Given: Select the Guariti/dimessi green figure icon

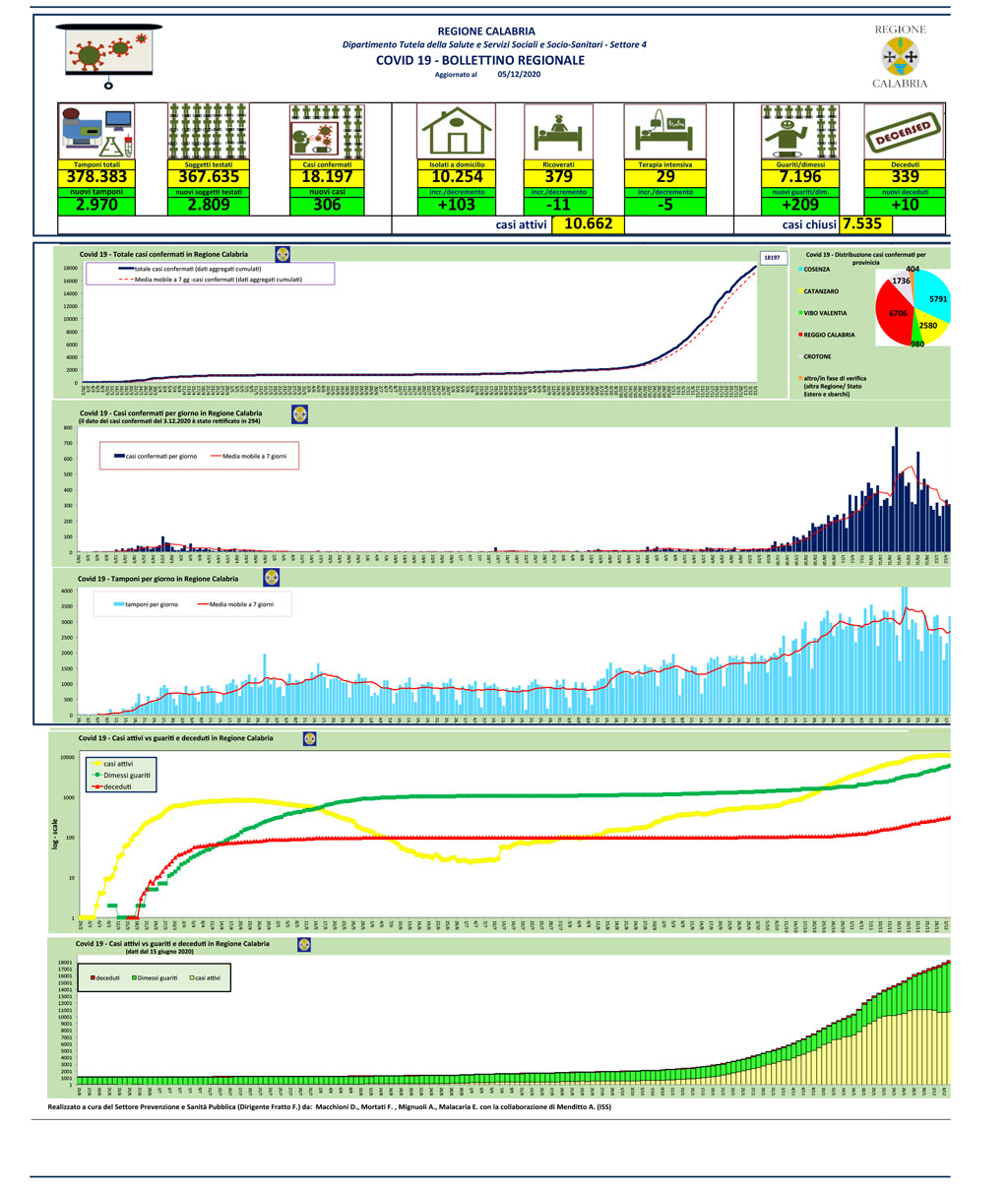Looking at the screenshot, I should pyautogui.click(x=799, y=132).
